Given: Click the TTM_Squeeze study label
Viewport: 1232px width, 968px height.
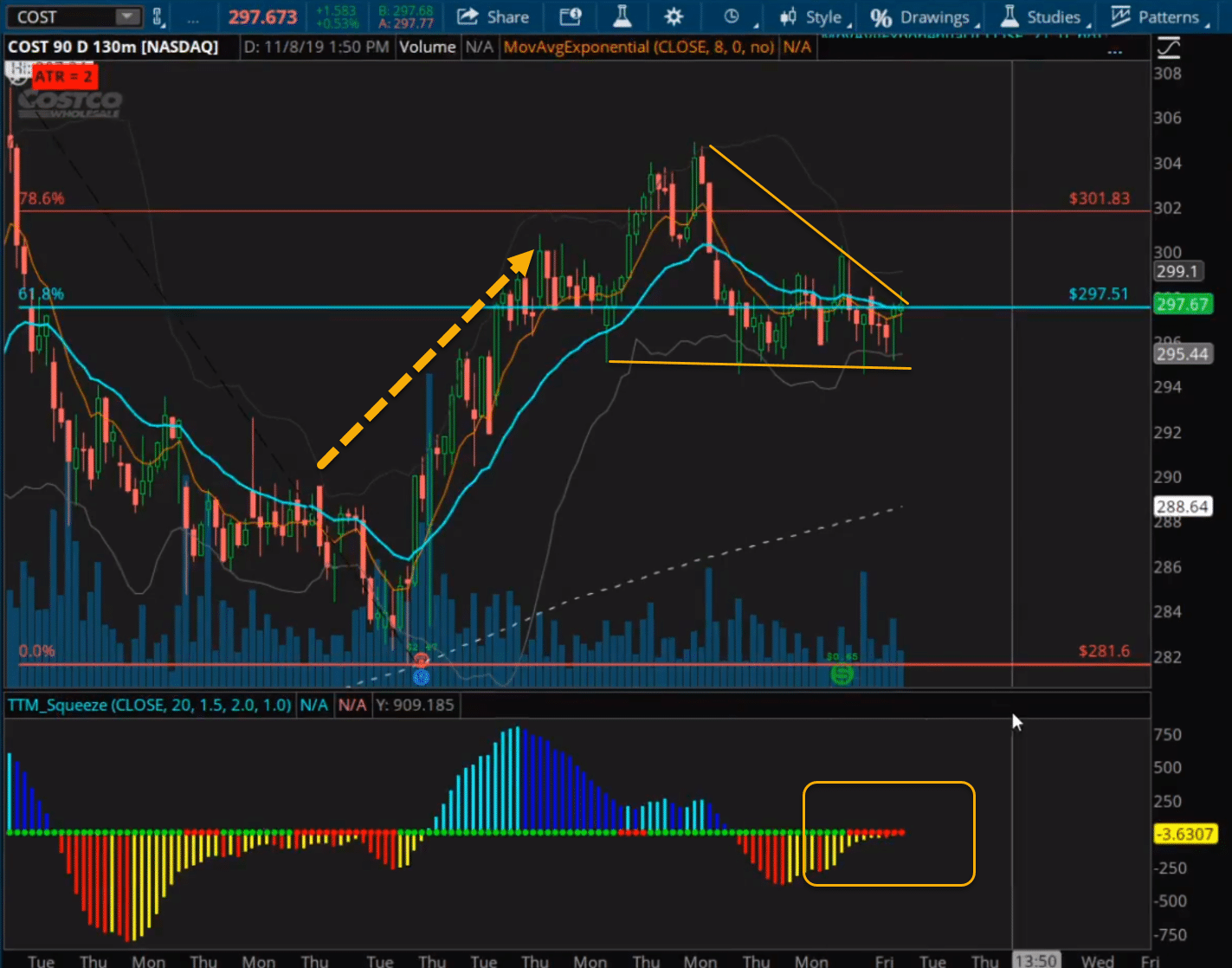Looking at the screenshot, I should [150, 705].
